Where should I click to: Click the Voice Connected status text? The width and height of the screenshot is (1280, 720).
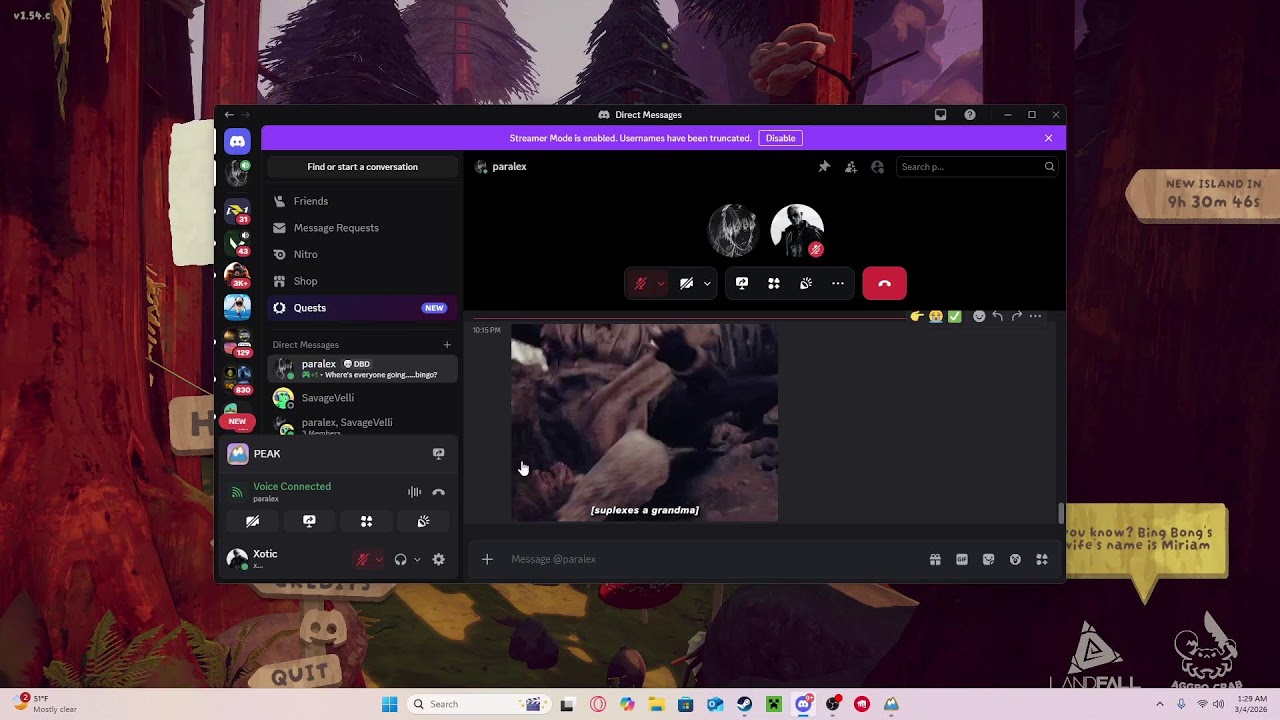tap(292, 486)
